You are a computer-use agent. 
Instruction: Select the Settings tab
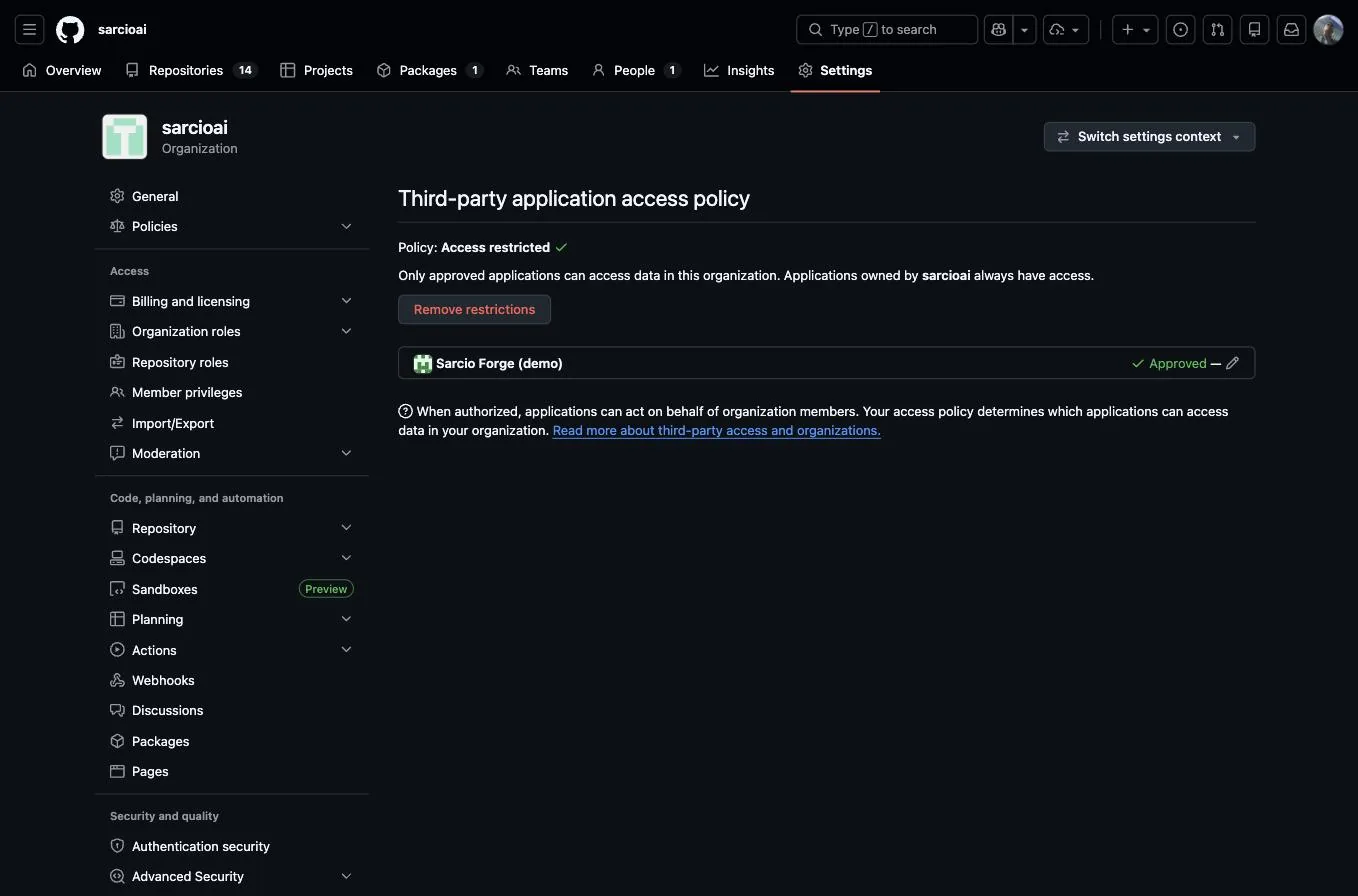(835, 70)
